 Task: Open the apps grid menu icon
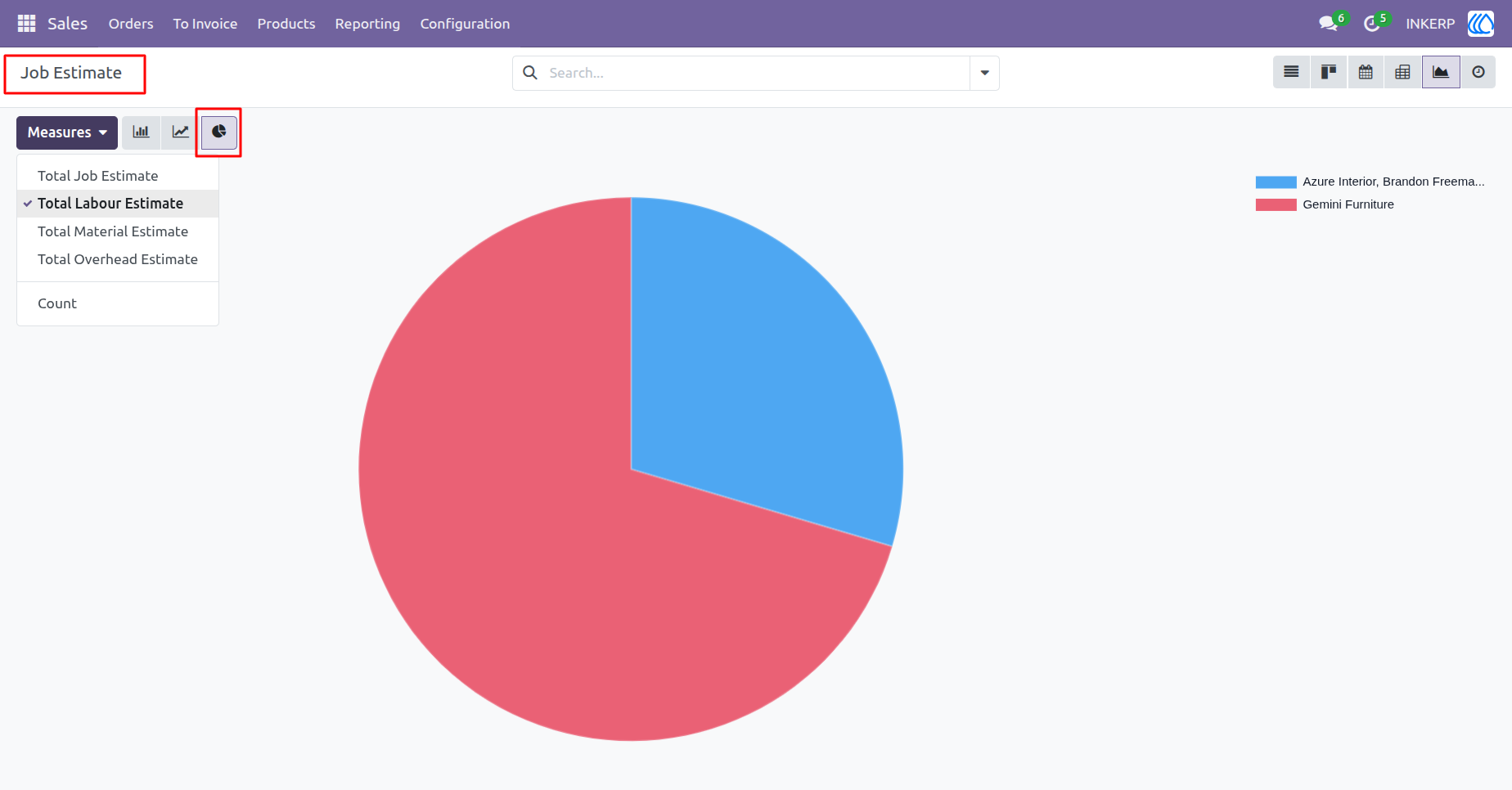26,24
